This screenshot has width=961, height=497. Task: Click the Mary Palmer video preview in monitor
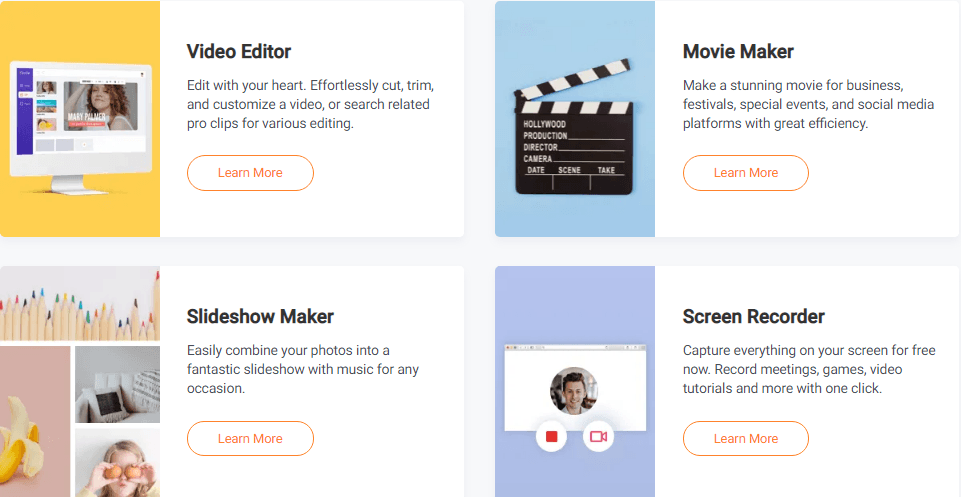click(101, 106)
